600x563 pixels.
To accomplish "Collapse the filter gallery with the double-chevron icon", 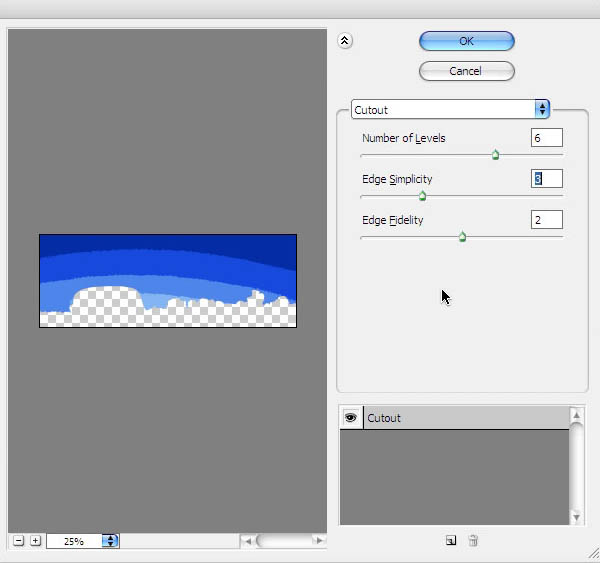I will point(345,41).
